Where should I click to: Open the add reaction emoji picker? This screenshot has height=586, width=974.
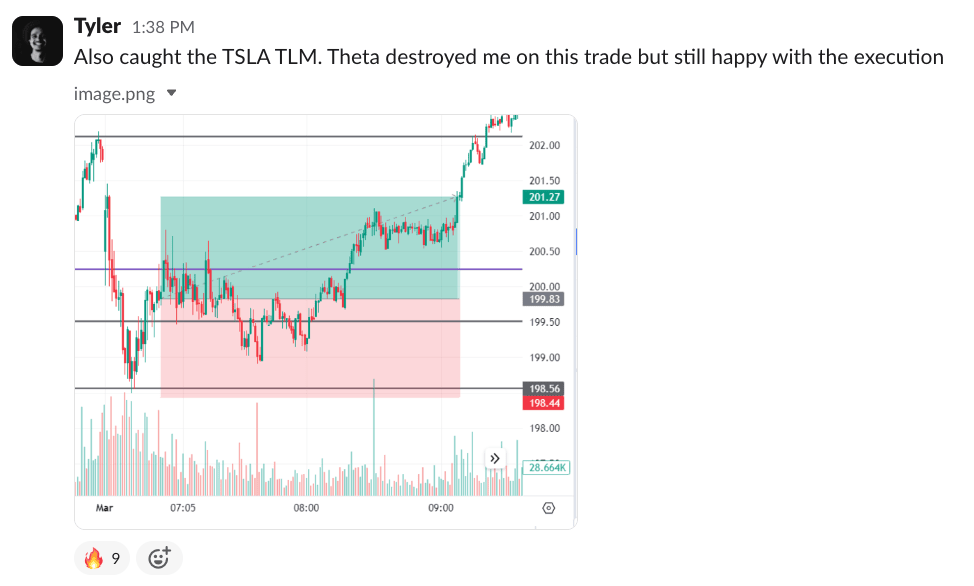pos(159,558)
